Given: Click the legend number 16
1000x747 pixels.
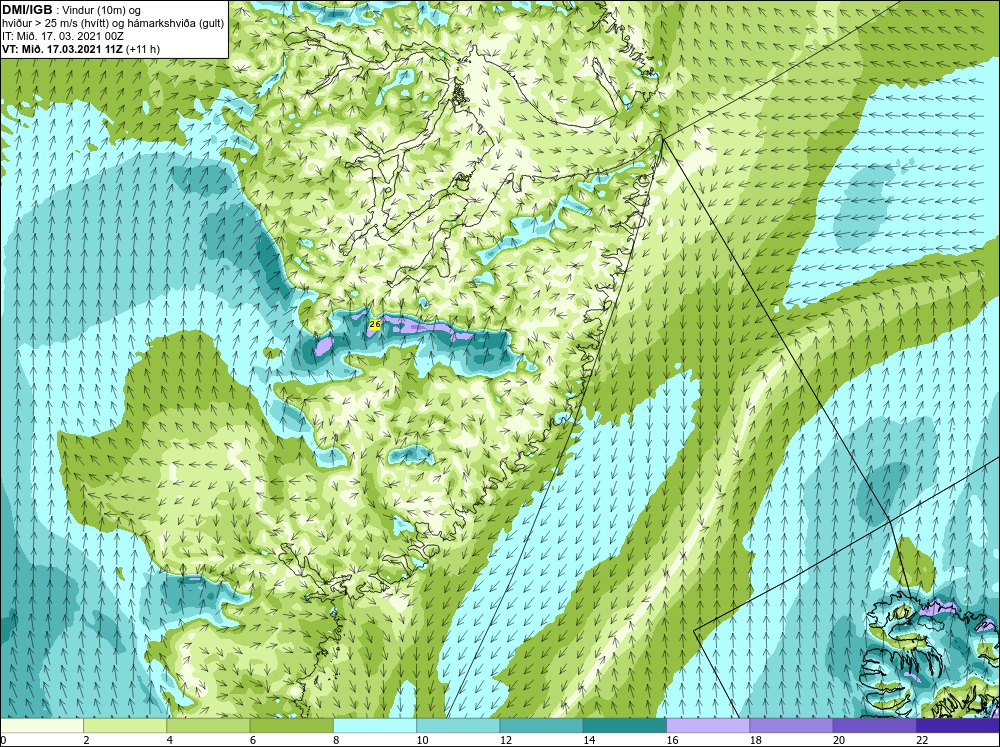Looking at the screenshot, I should [x=672, y=740].
